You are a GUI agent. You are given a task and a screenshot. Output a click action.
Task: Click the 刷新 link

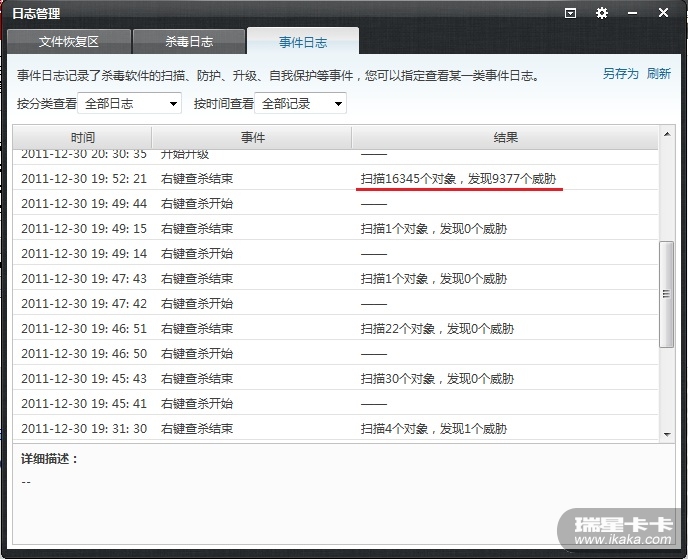tap(659, 74)
